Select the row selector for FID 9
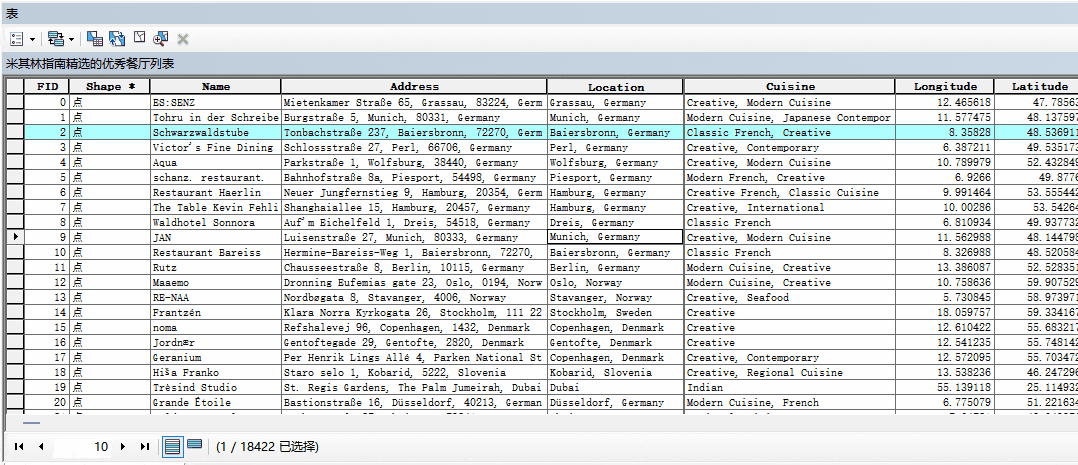This screenshot has width=1078, height=465. pos(15,237)
